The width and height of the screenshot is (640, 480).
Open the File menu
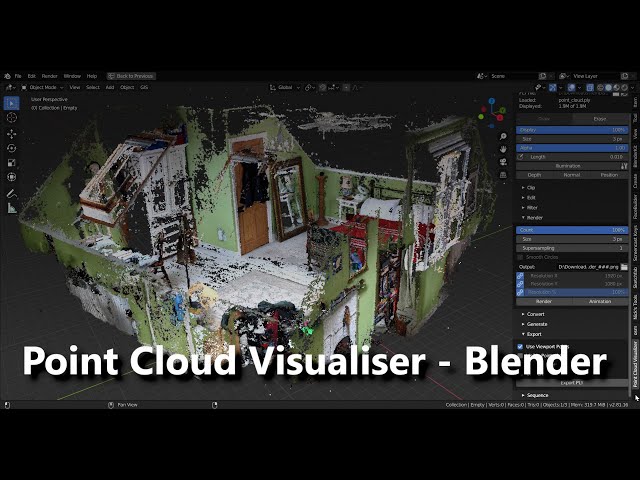click(18, 76)
